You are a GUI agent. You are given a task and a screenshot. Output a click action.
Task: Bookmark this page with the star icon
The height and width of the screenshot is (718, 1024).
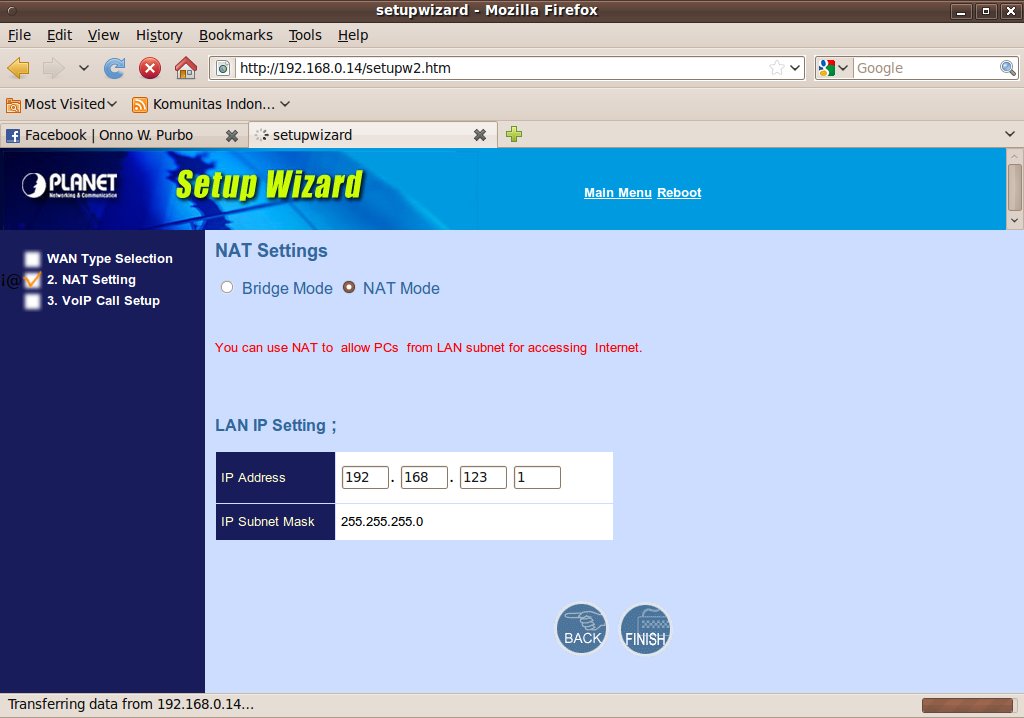pyautogui.click(x=776, y=68)
